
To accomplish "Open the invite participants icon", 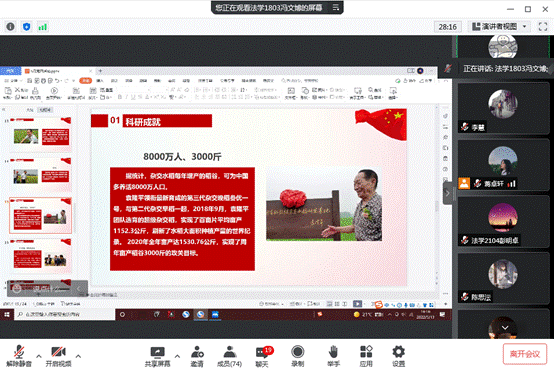I will click(x=197, y=356).
